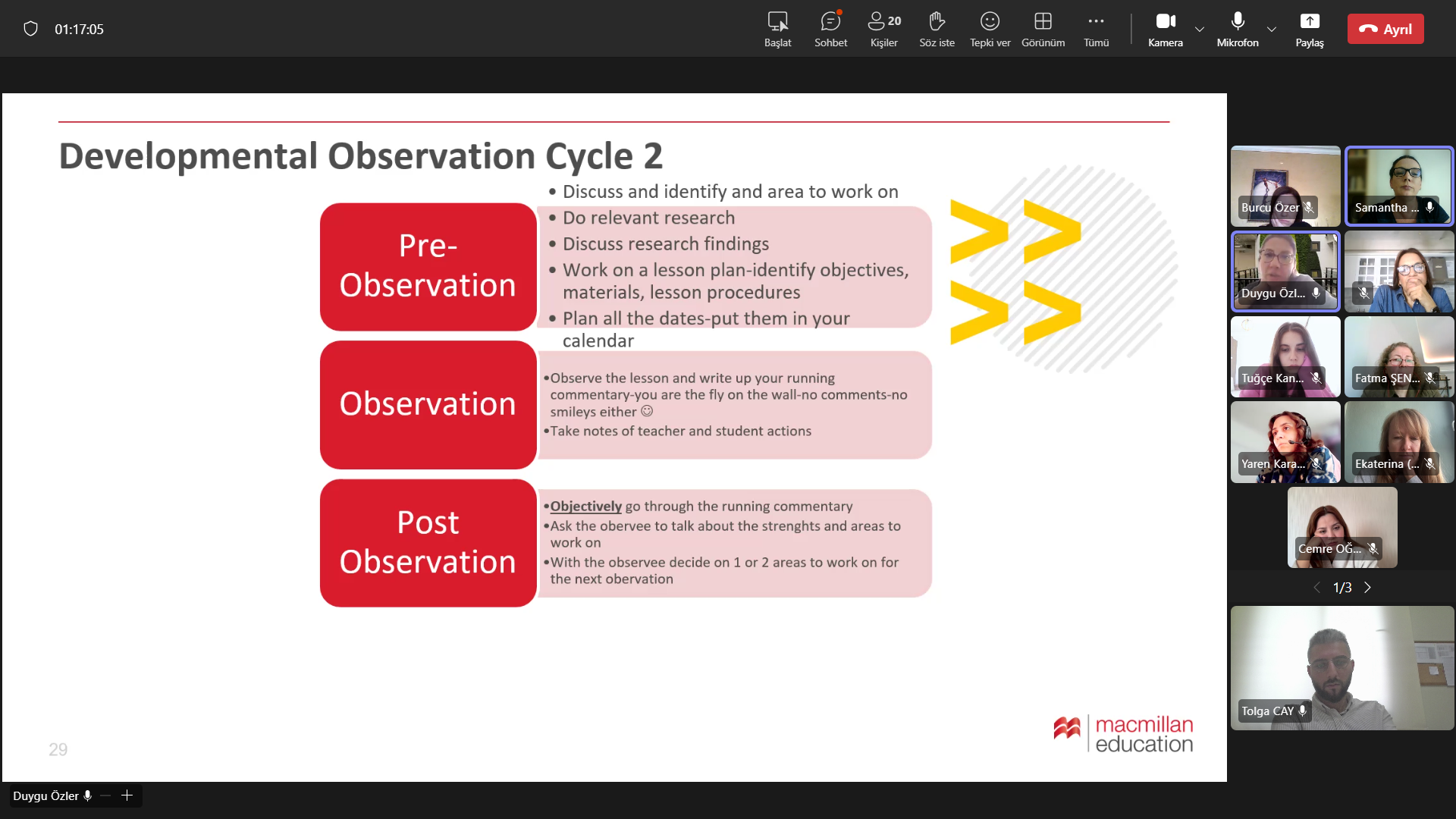Select Samantha's video tile
The width and height of the screenshot is (1456, 819).
(1399, 186)
